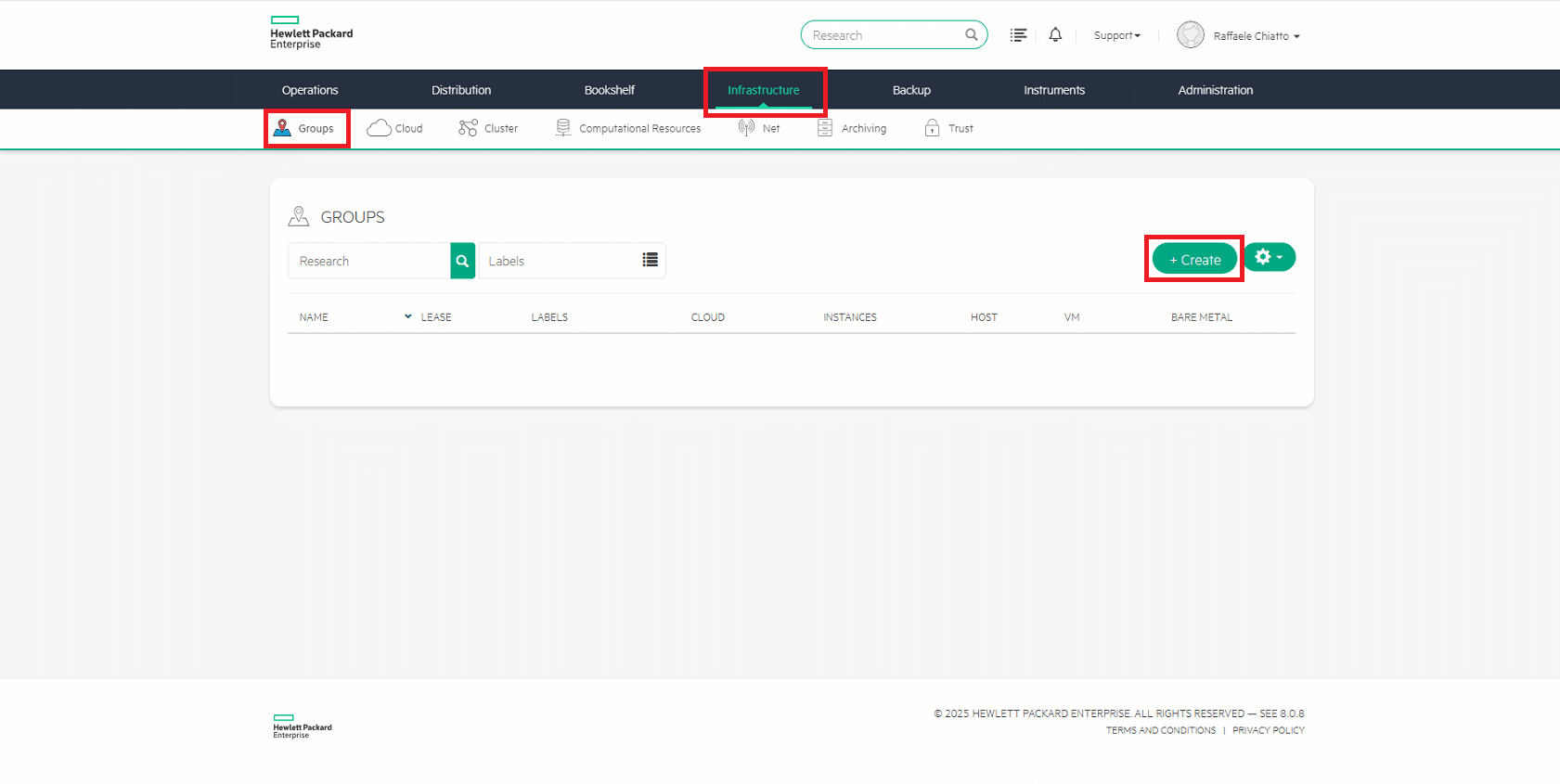This screenshot has height=784, width=1560.
Task: Open the Instruments tab
Action: click(1054, 90)
